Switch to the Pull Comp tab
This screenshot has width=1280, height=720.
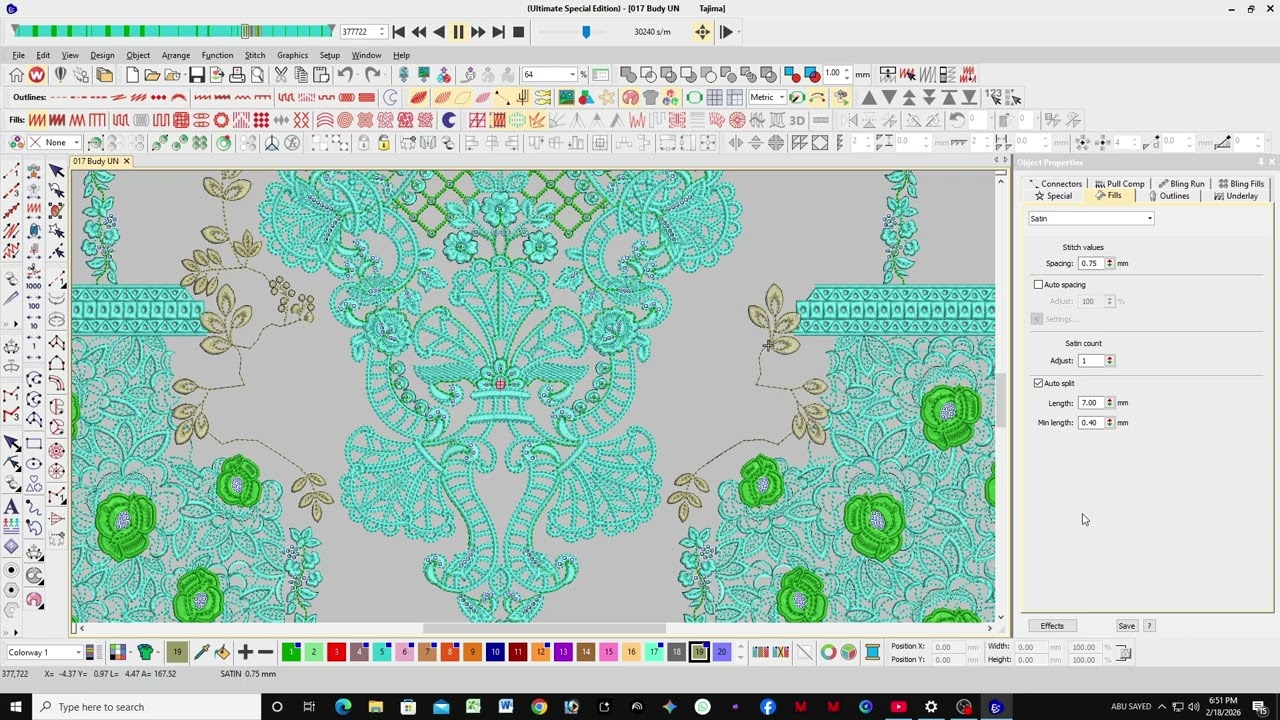pyautogui.click(x=1120, y=184)
